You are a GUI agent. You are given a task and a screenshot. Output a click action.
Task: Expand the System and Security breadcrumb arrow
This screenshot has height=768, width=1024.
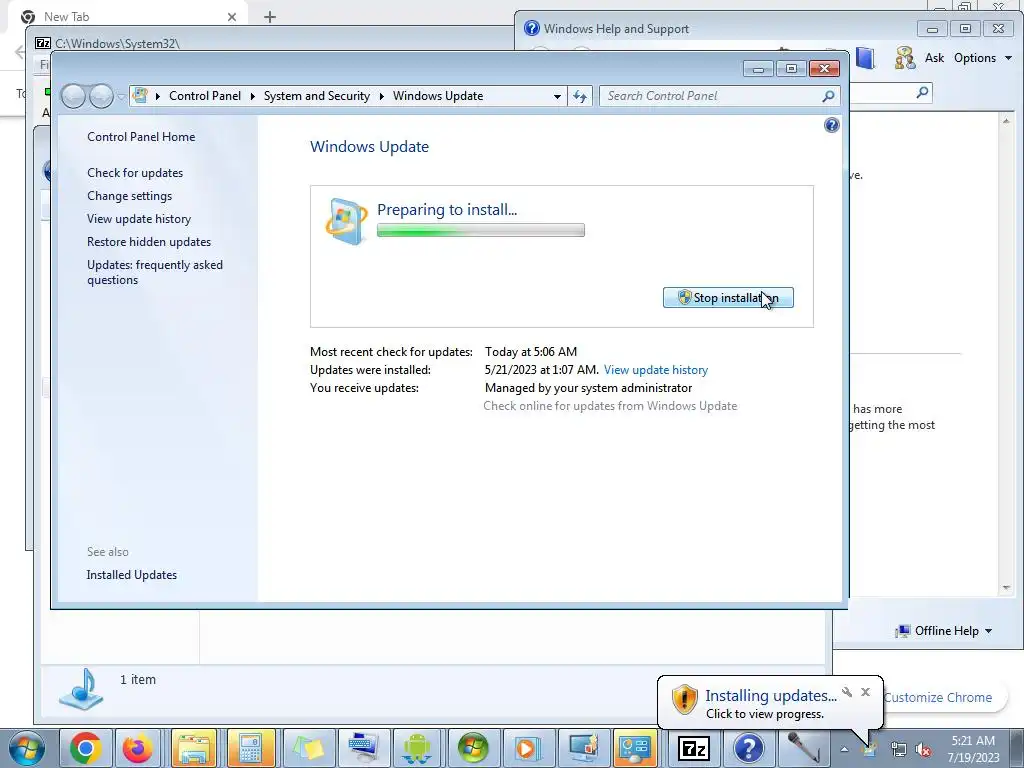(x=381, y=96)
